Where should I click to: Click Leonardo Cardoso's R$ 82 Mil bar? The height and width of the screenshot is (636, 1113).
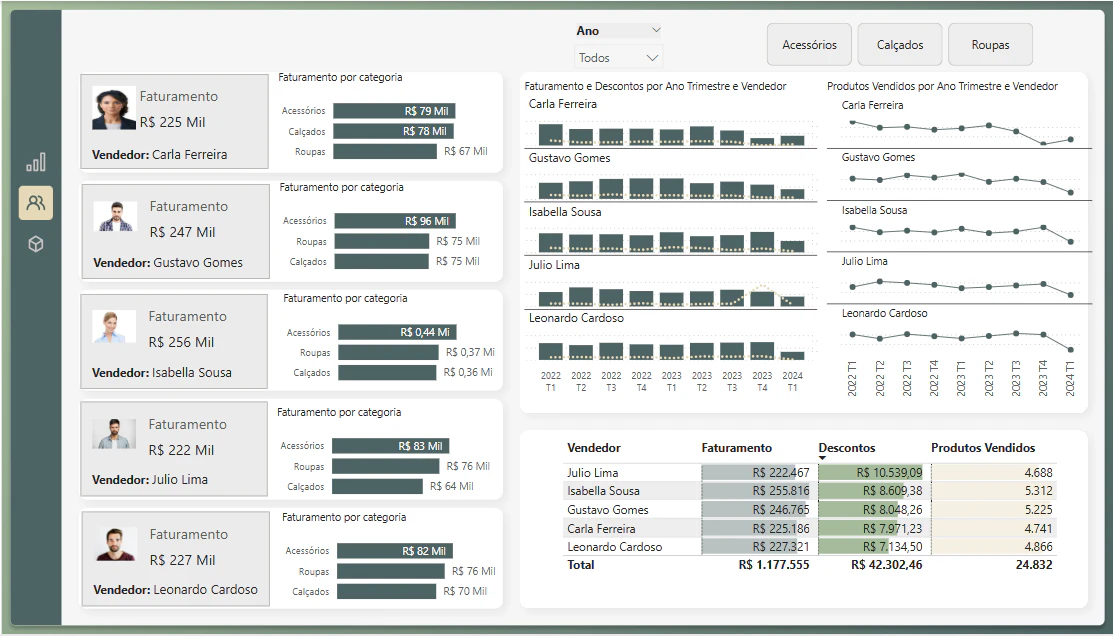[x=395, y=551]
